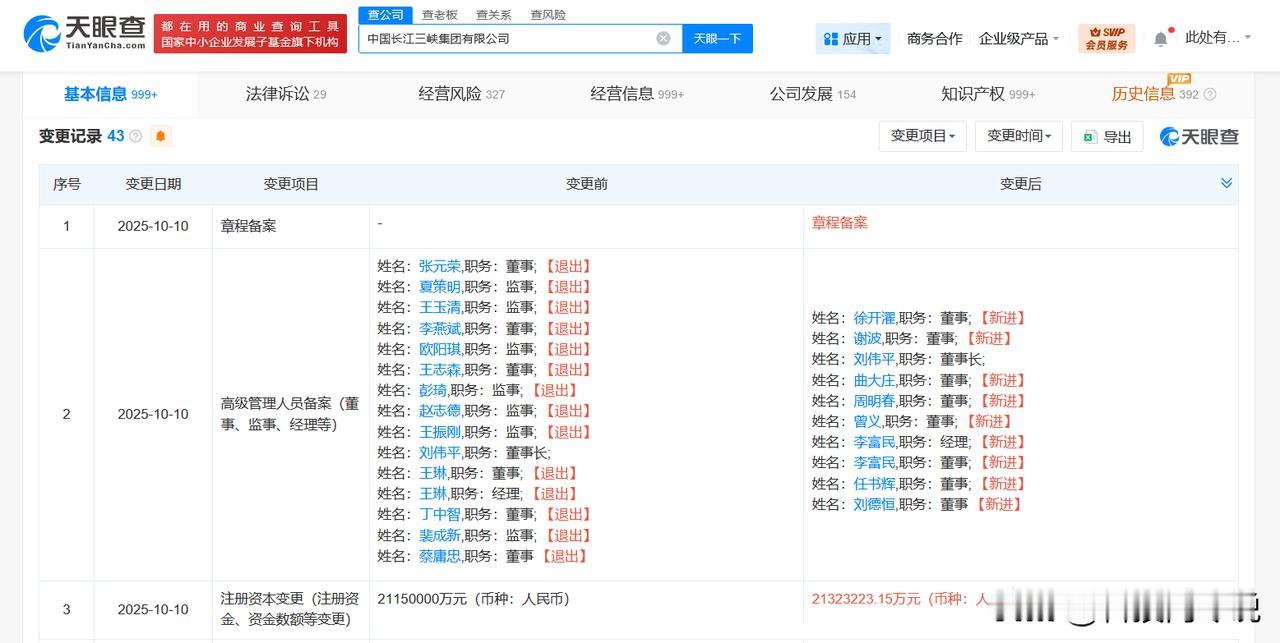Open 裴成新 person link
The width and height of the screenshot is (1280, 643).
[439, 535]
